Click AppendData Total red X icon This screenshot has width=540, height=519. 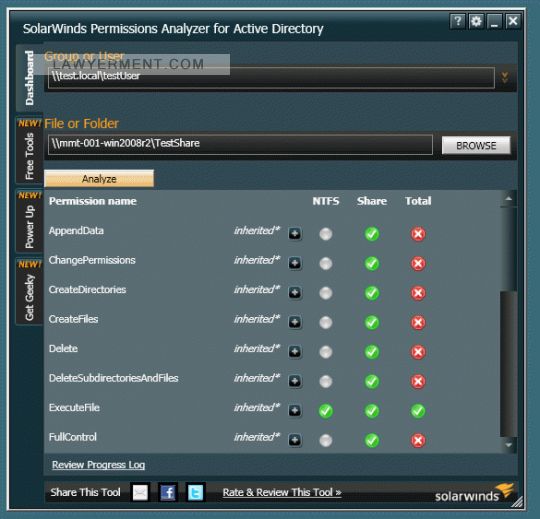pos(418,234)
